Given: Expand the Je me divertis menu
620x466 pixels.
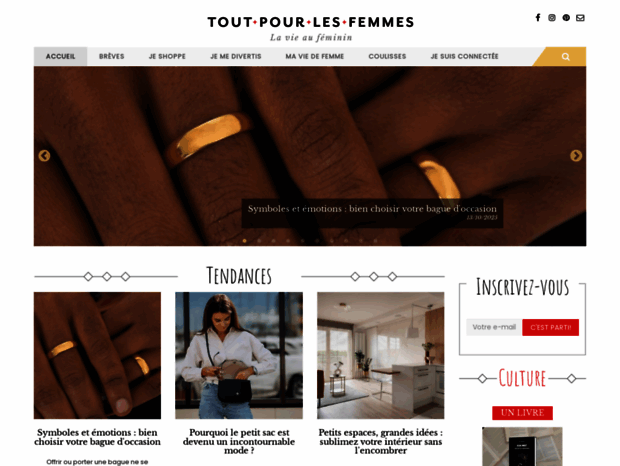Looking at the screenshot, I should (236, 57).
